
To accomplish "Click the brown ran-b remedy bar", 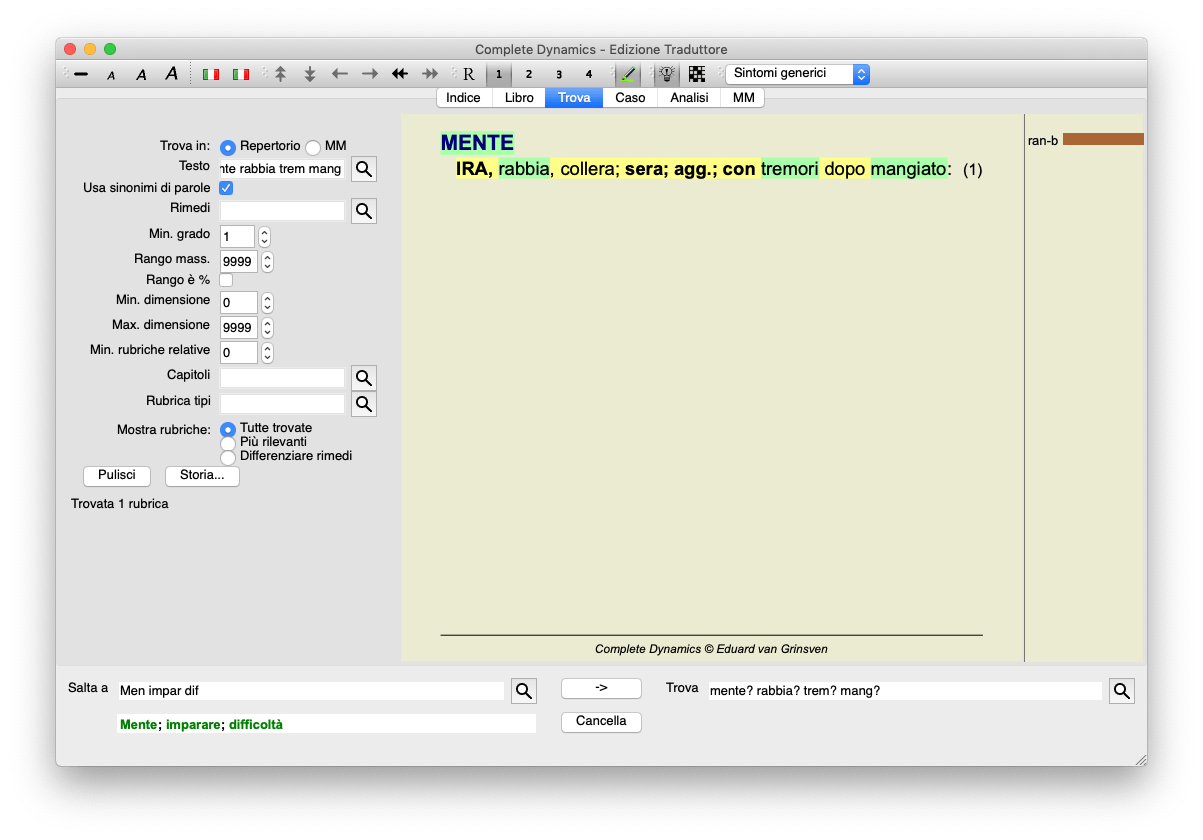I will click(x=1103, y=140).
